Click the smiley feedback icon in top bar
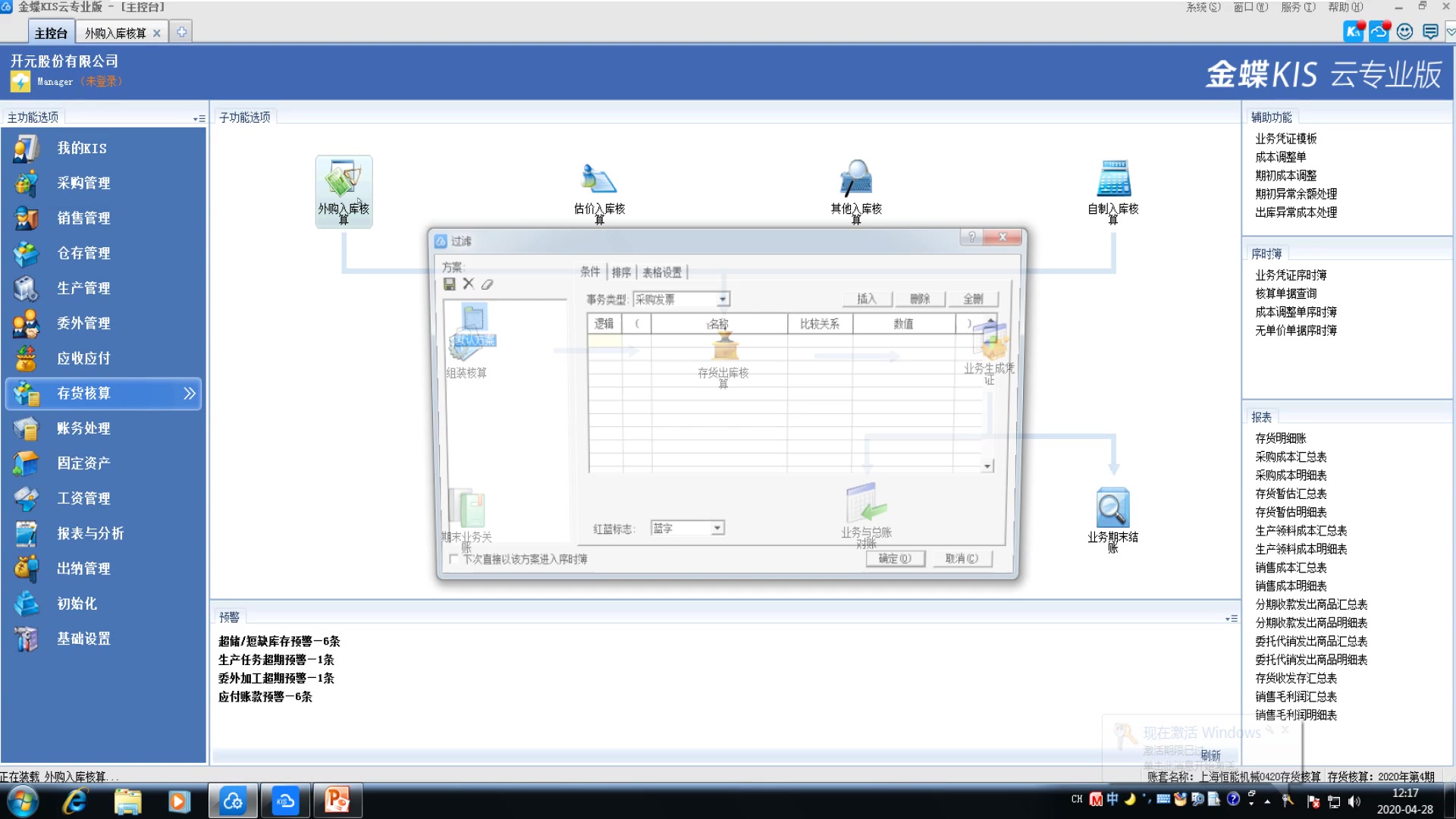1456x819 pixels. (1405, 31)
